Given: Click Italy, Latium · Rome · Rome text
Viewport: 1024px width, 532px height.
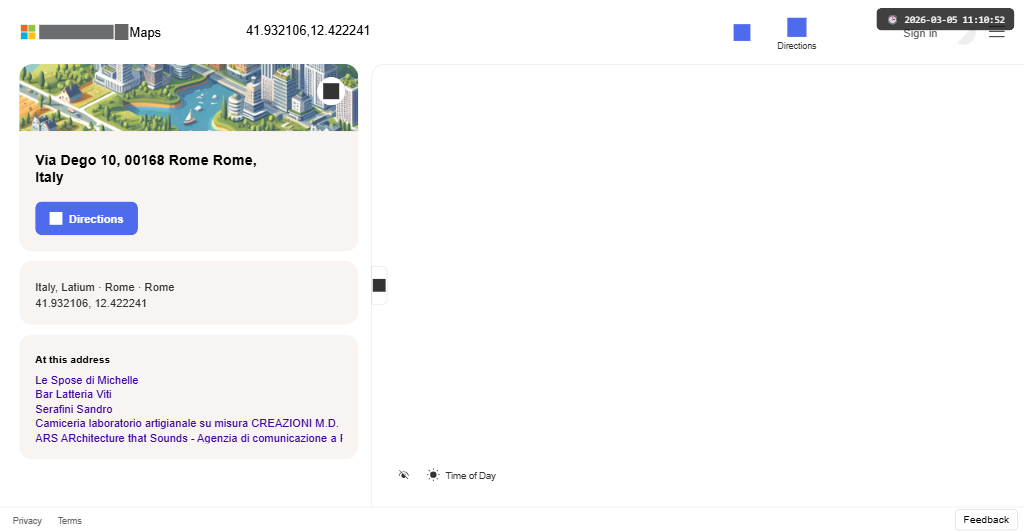Looking at the screenshot, I should pos(104,287).
